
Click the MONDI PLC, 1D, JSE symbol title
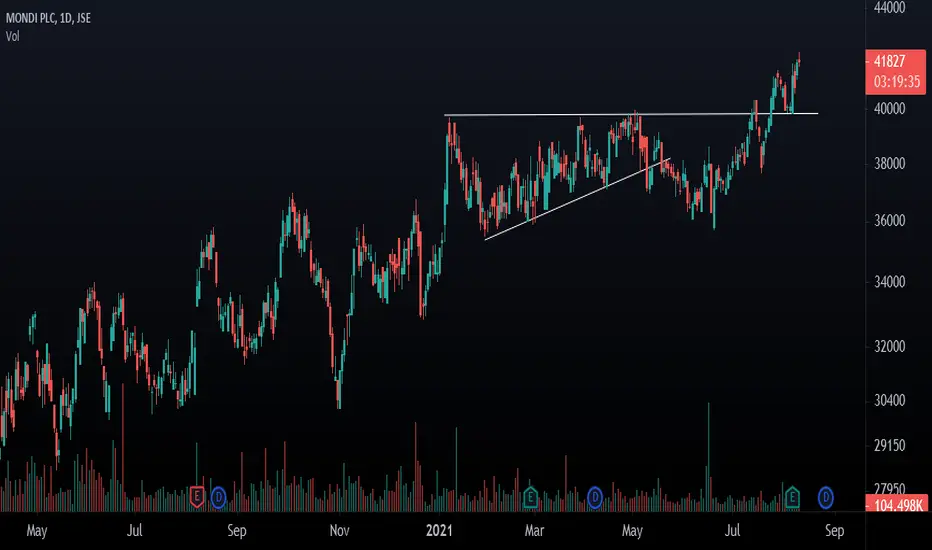pos(48,18)
